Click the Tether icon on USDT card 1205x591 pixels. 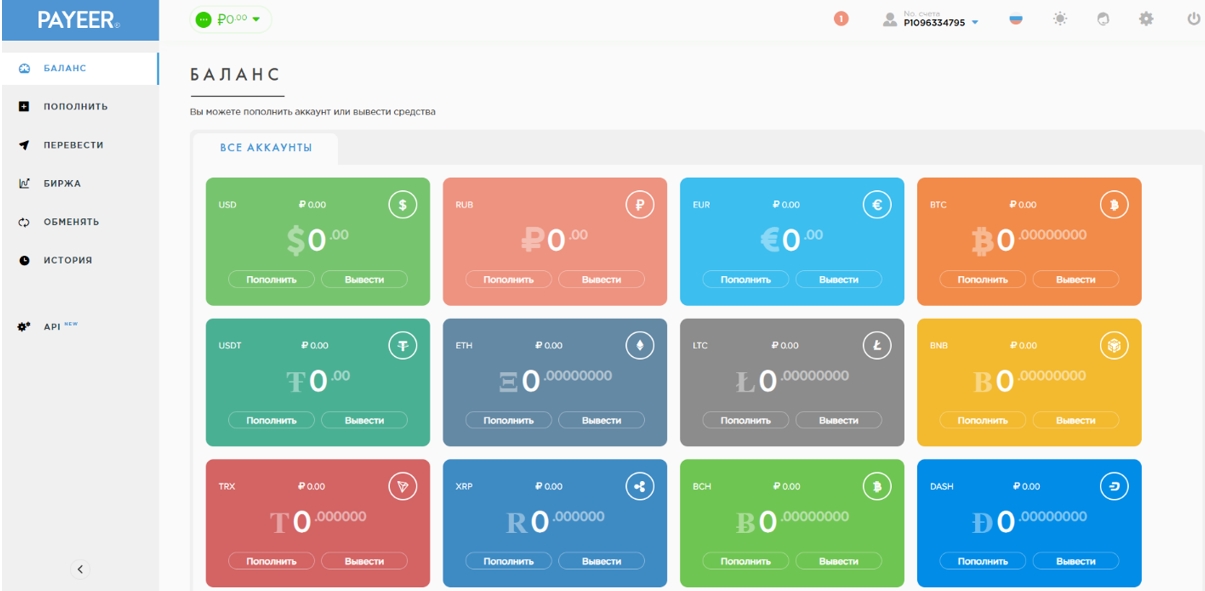pos(402,346)
